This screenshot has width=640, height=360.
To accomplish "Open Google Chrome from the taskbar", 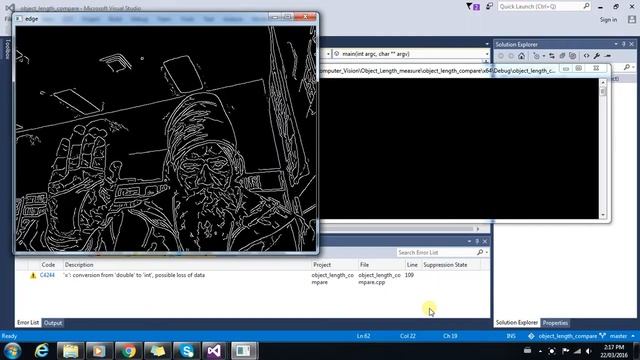I will coord(129,351).
